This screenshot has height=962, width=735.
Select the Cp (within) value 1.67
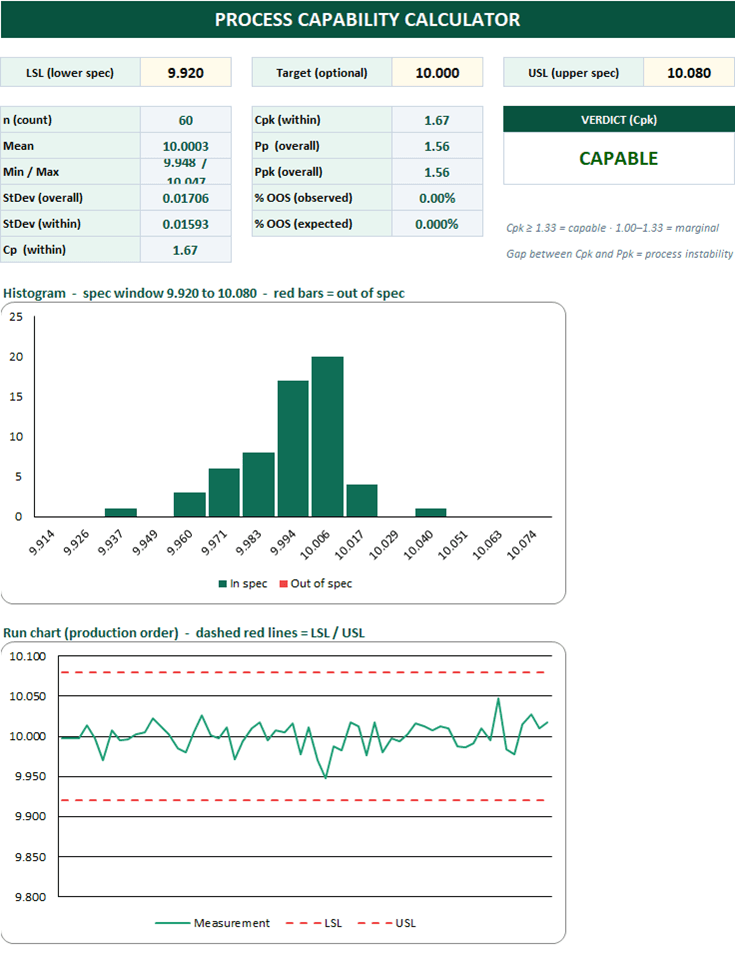pos(185,250)
